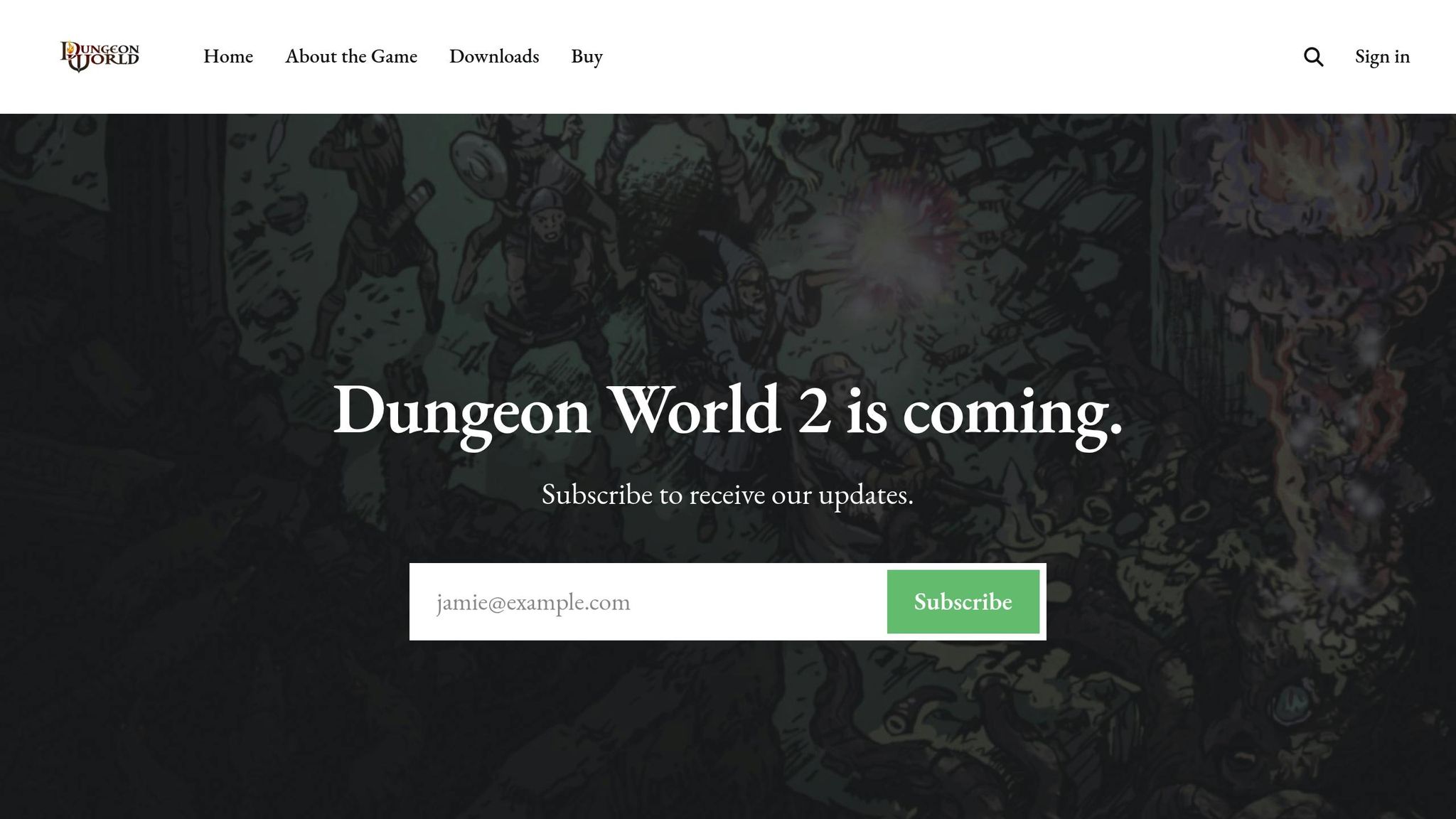Open the Buy page
Image resolution: width=1456 pixels, height=819 pixels.
587,57
